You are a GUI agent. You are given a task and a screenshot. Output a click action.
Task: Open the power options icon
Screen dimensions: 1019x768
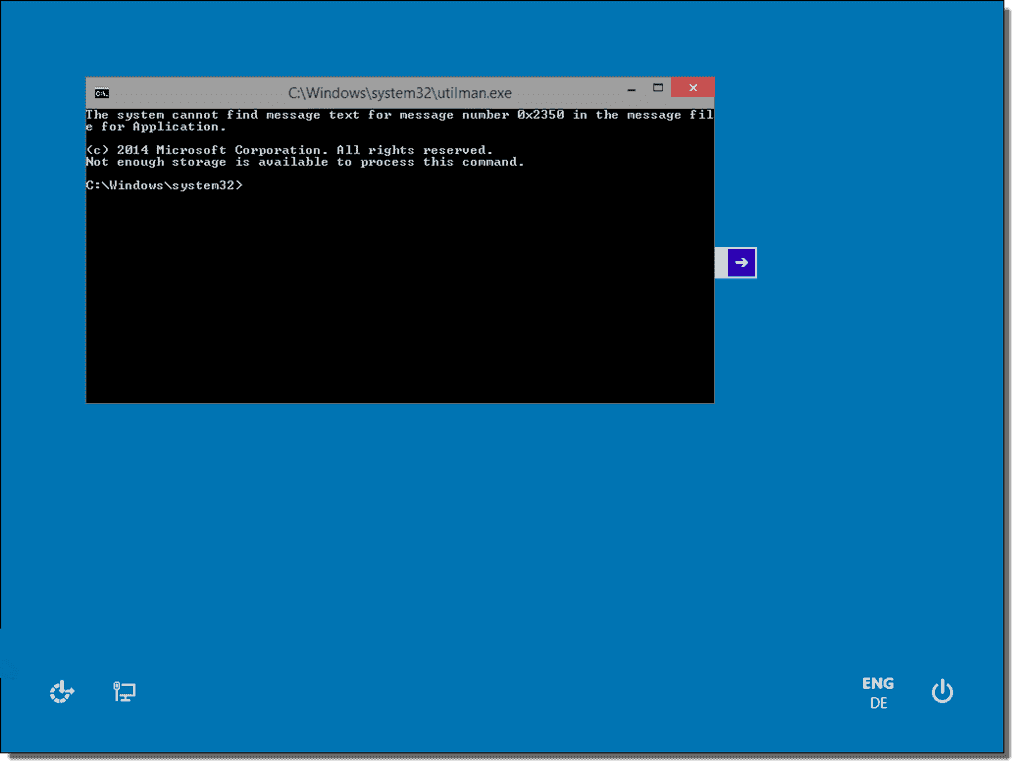[942, 691]
